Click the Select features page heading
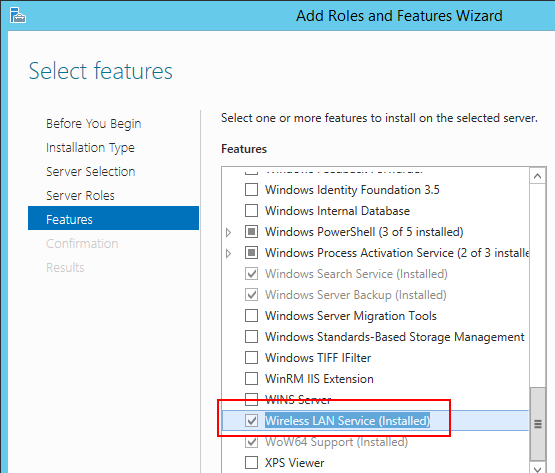This screenshot has height=473, width=555. (101, 71)
